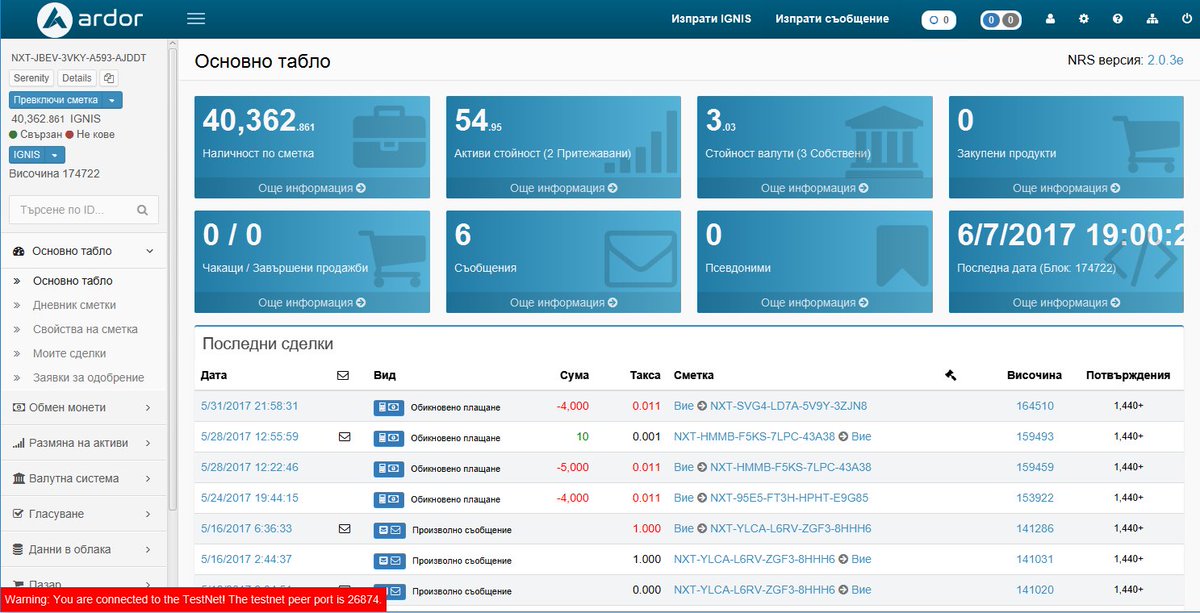Click the Details button
1200x613 pixels.
point(76,78)
